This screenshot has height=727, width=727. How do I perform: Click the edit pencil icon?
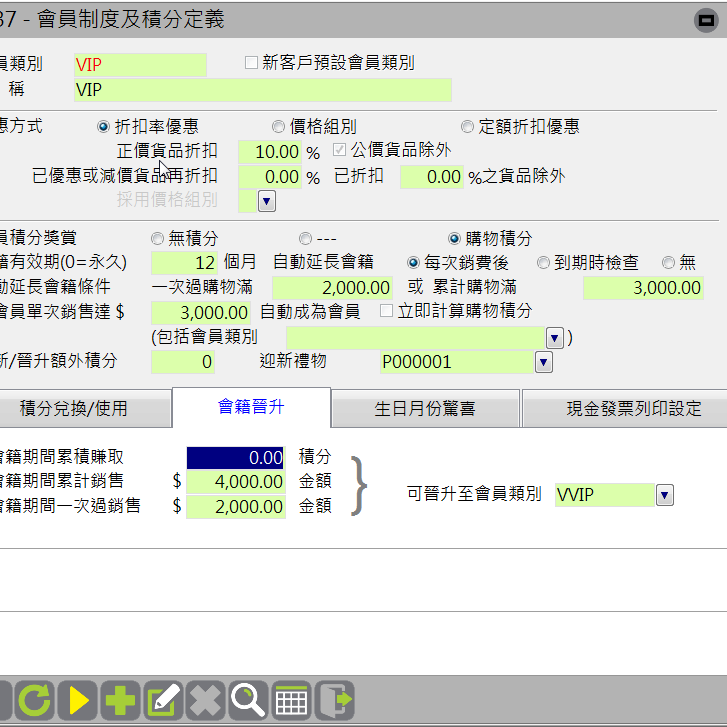click(x=163, y=700)
